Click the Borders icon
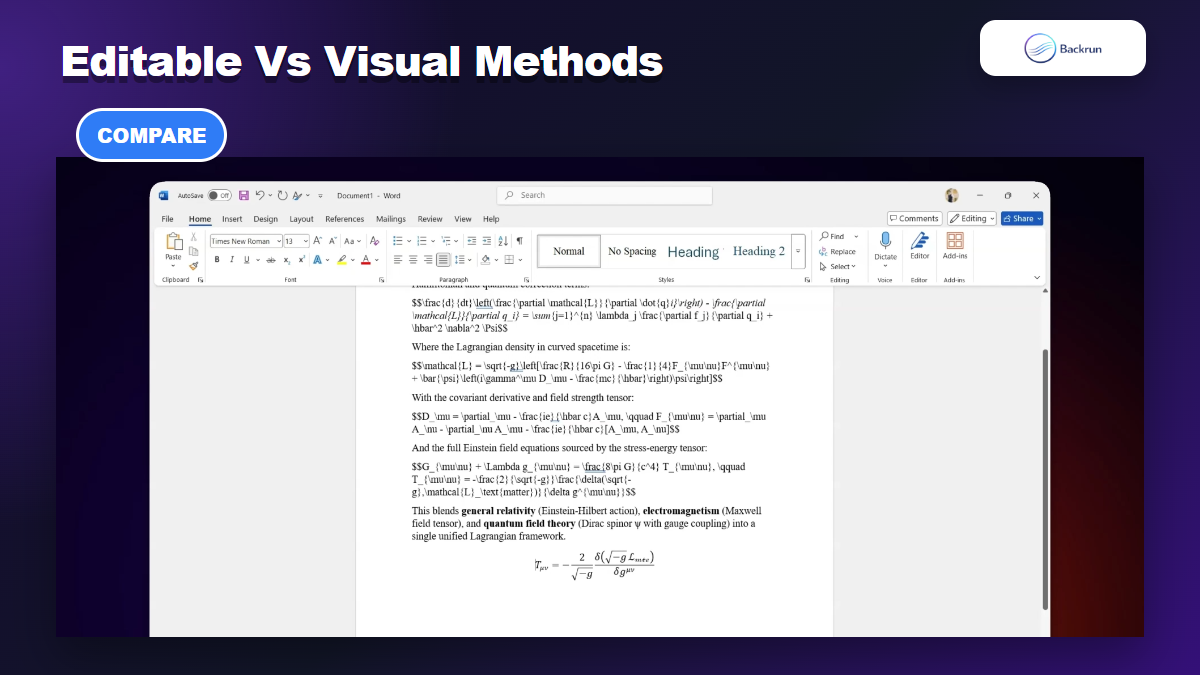This screenshot has height=675, width=1200. pyautogui.click(x=510, y=260)
